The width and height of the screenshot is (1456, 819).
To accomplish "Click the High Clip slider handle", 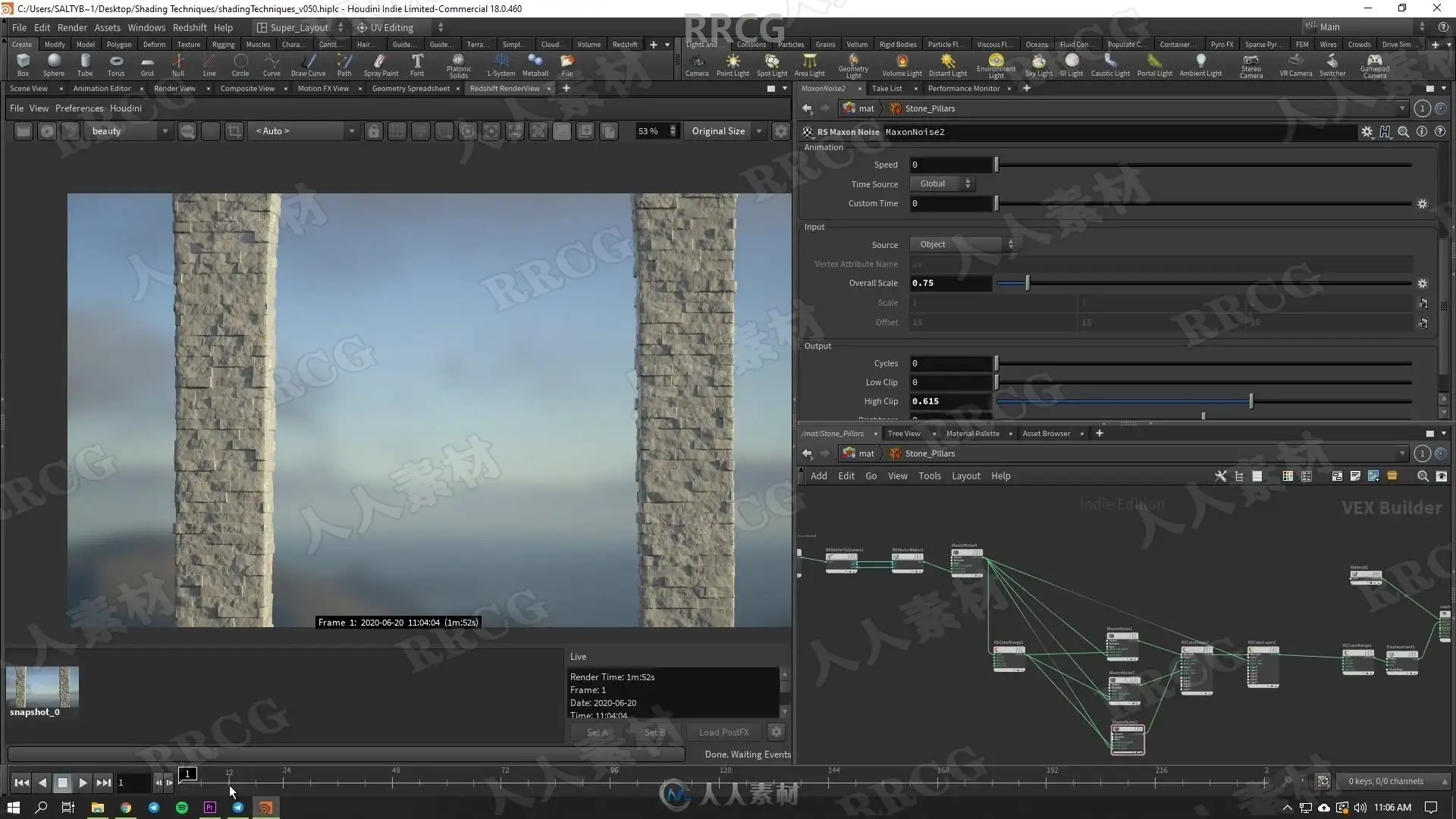I will [x=1251, y=401].
